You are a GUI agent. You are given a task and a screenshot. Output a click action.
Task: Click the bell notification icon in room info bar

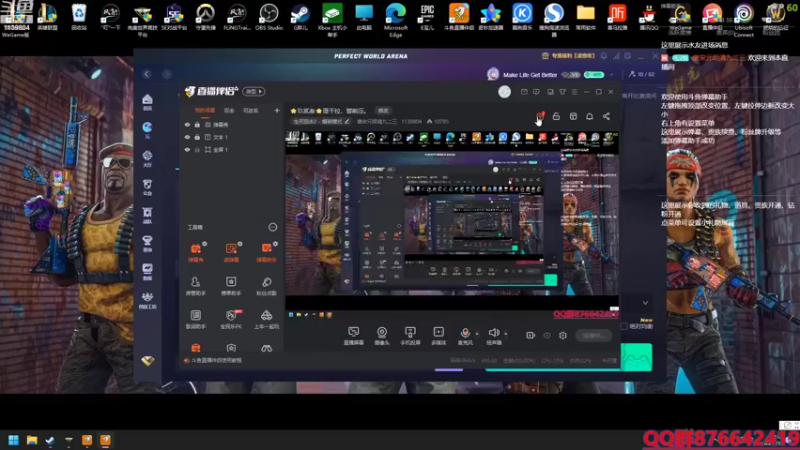589,116
